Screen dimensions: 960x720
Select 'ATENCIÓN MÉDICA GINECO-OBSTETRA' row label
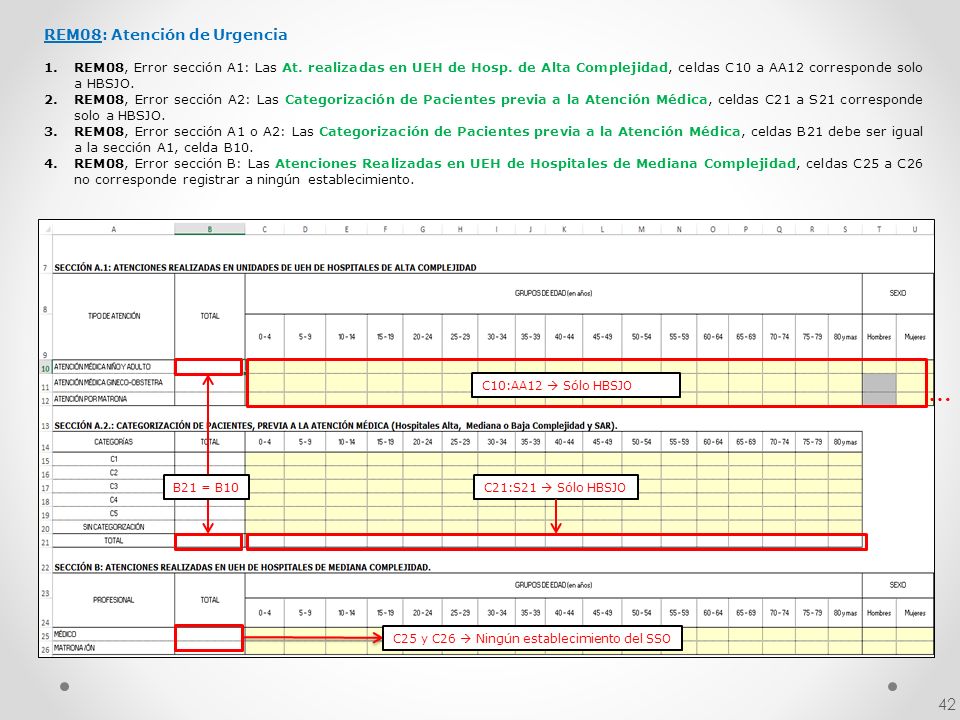tap(114, 383)
